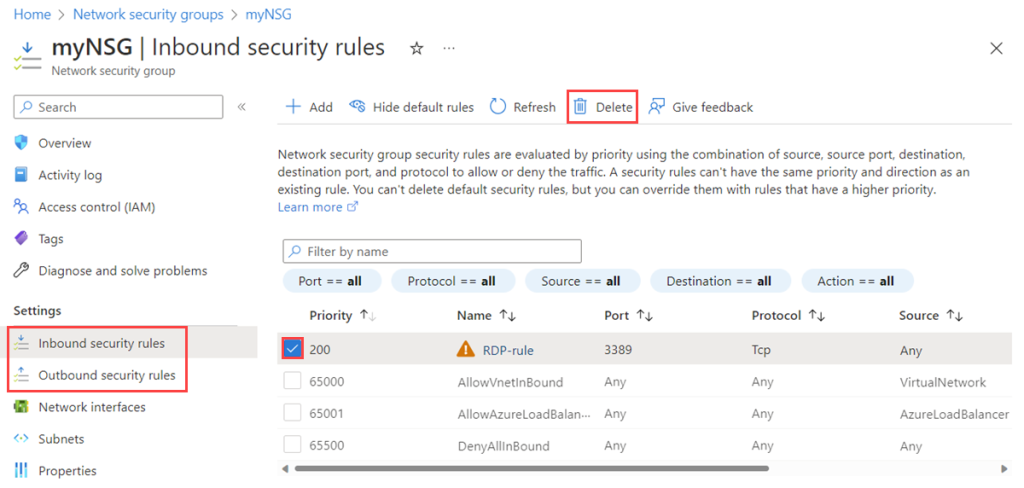Select the AllowVnetInBound rule checkbox

click(292, 382)
